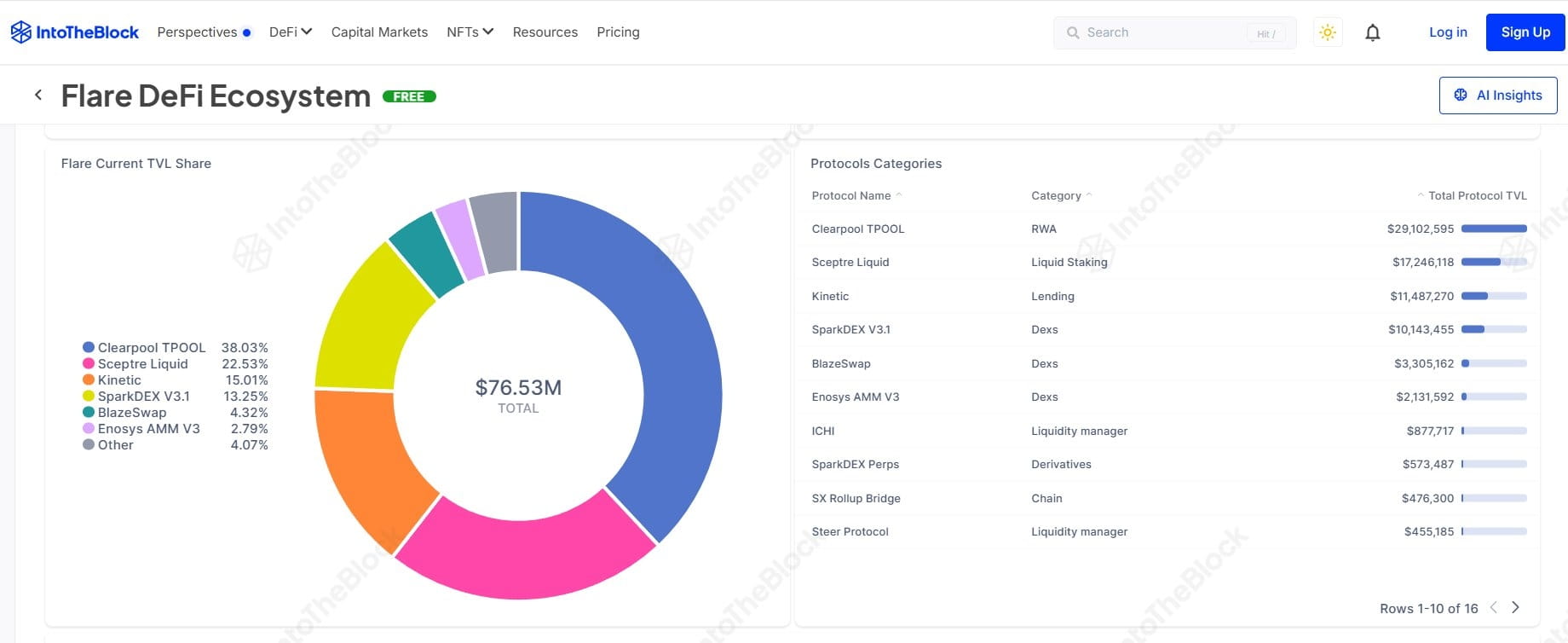Go to previous page of protocols table
The width and height of the screenshot is (1568, 643).
[x=1493, y=607]
